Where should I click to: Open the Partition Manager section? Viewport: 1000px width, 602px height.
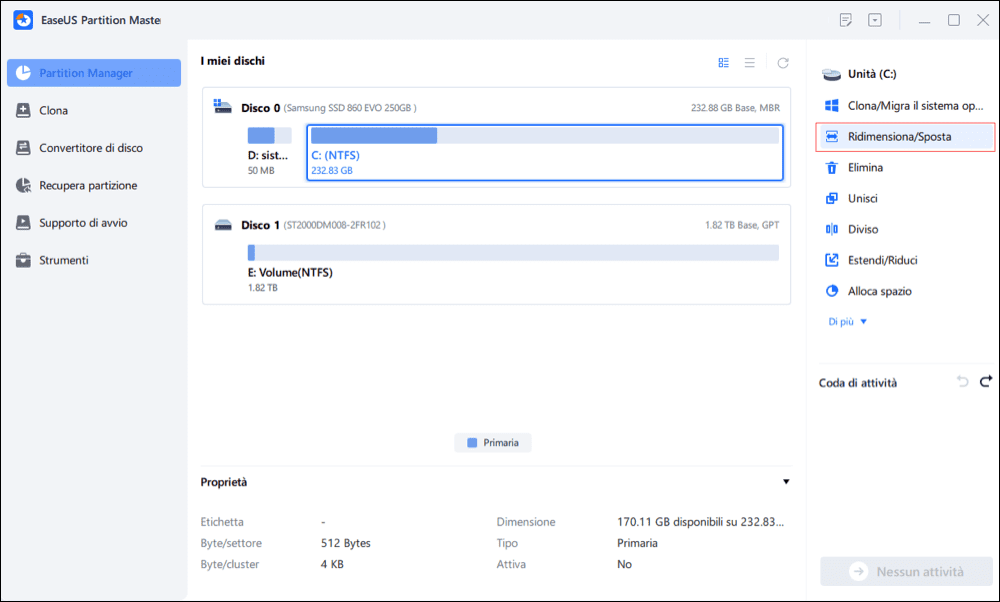(94, 73)
